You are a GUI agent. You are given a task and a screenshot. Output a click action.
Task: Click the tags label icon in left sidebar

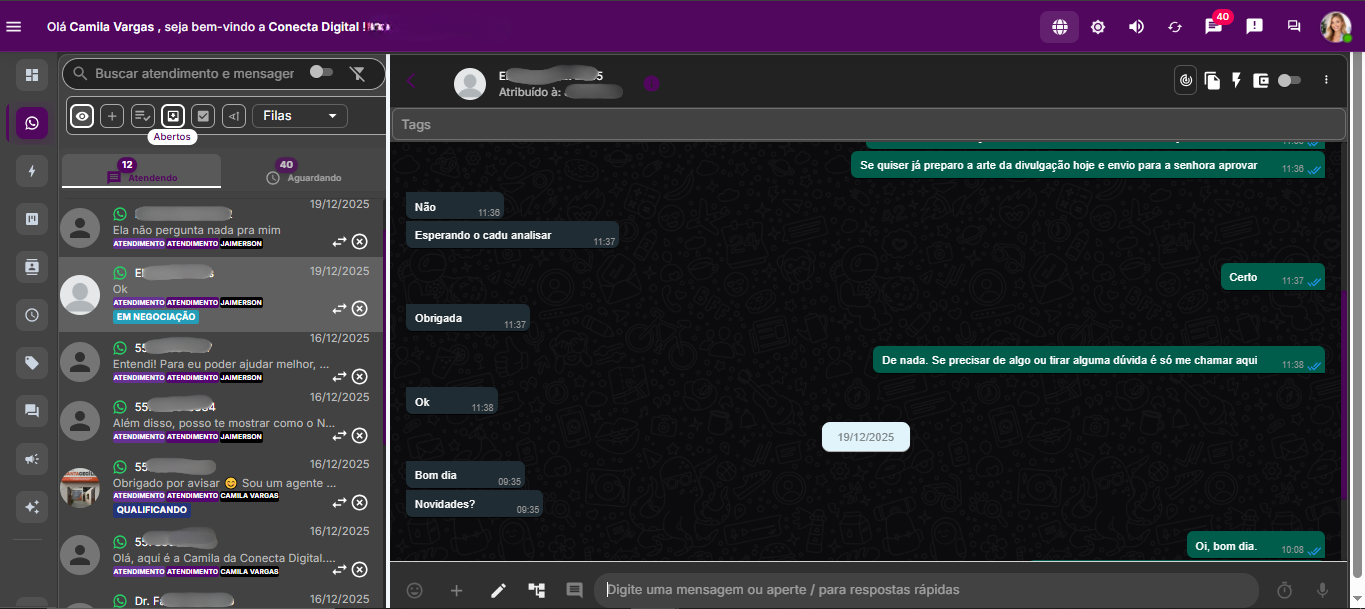pos(31,363)
